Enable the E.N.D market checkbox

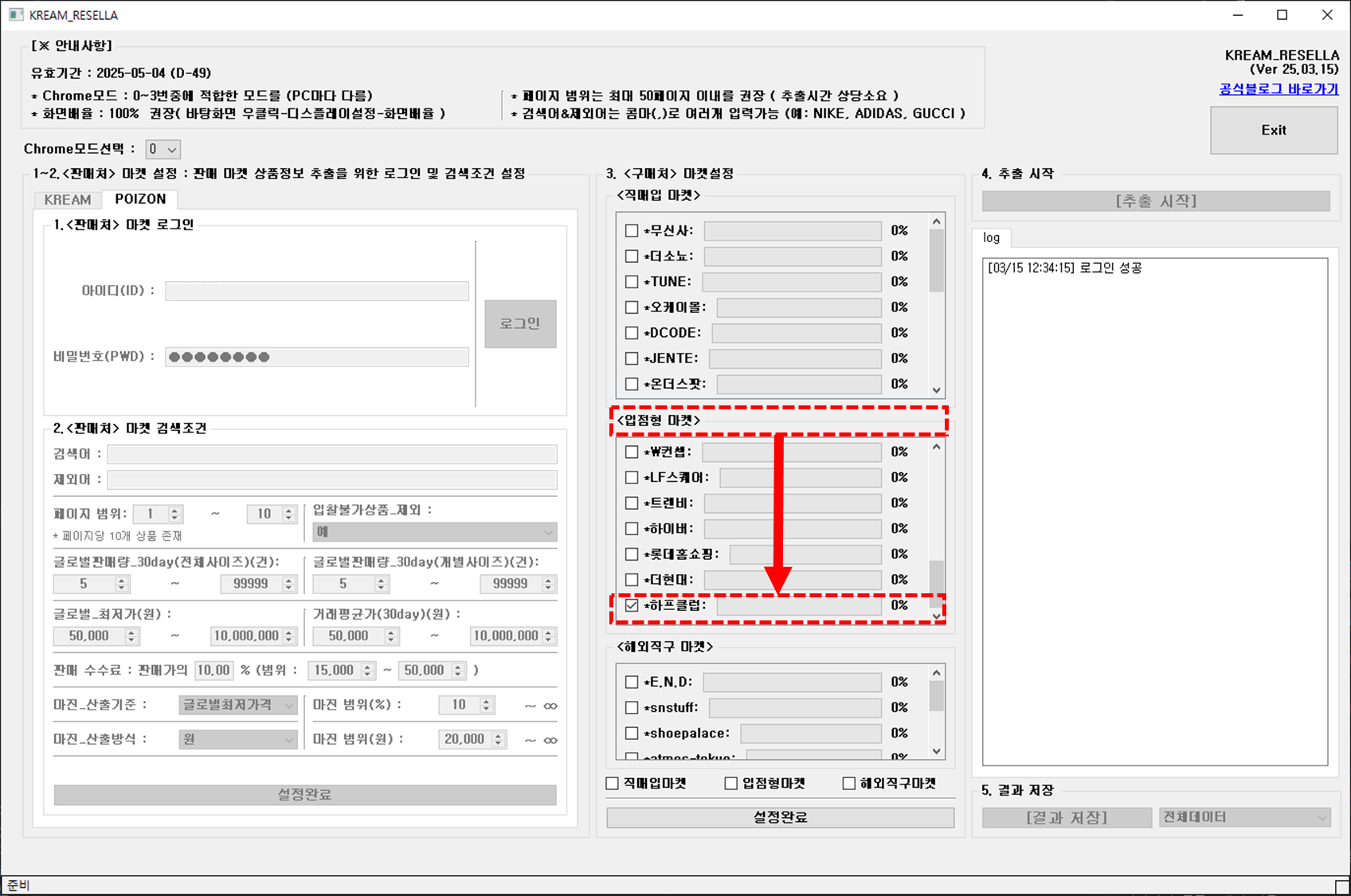[x=632, y=683]
